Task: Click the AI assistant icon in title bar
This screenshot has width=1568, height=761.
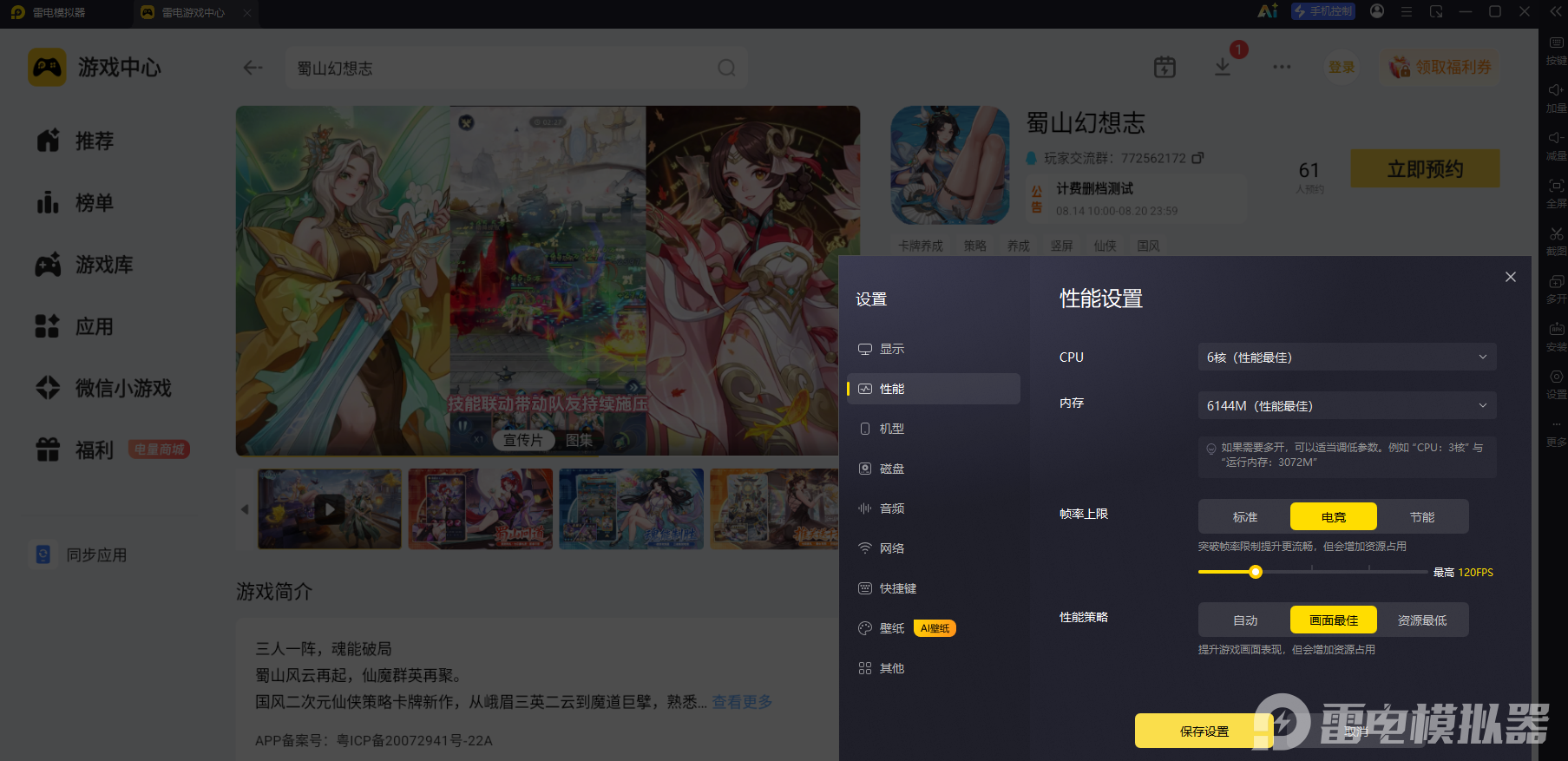Action: pyautogui.click(x=1268, y=11)
